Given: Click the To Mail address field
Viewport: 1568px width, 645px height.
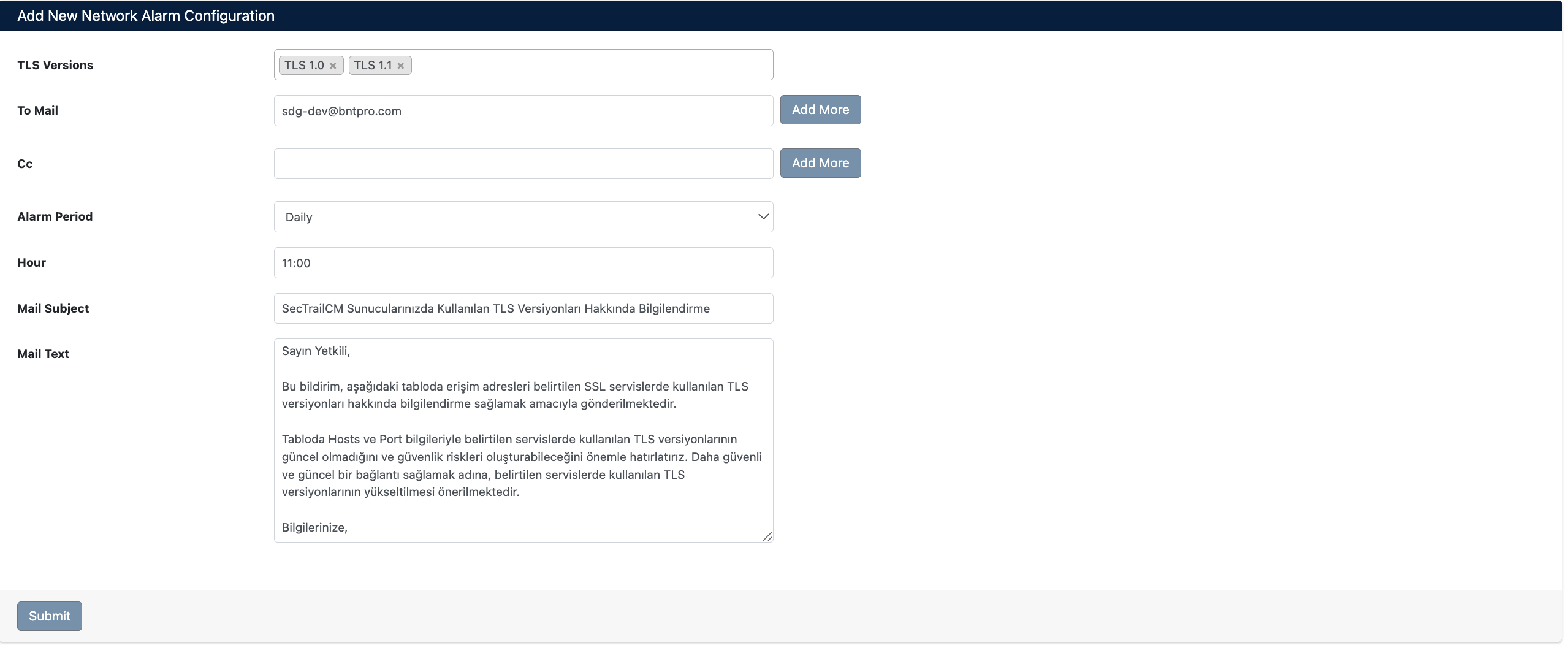Looking at the screenshot, I should coord(523,110).
